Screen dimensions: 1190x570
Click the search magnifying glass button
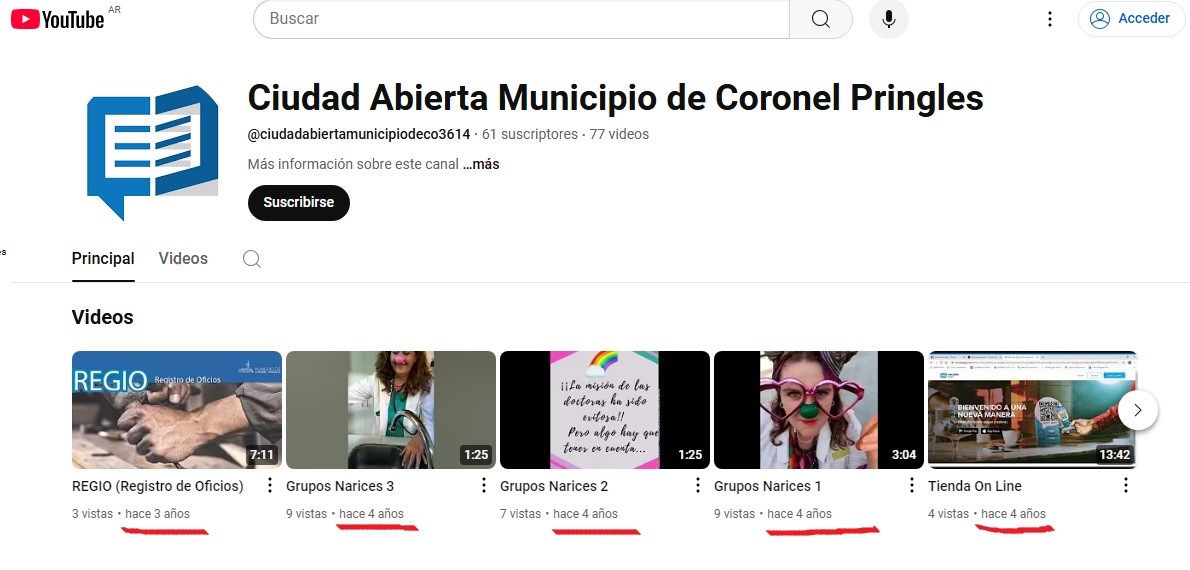point(820,19)
